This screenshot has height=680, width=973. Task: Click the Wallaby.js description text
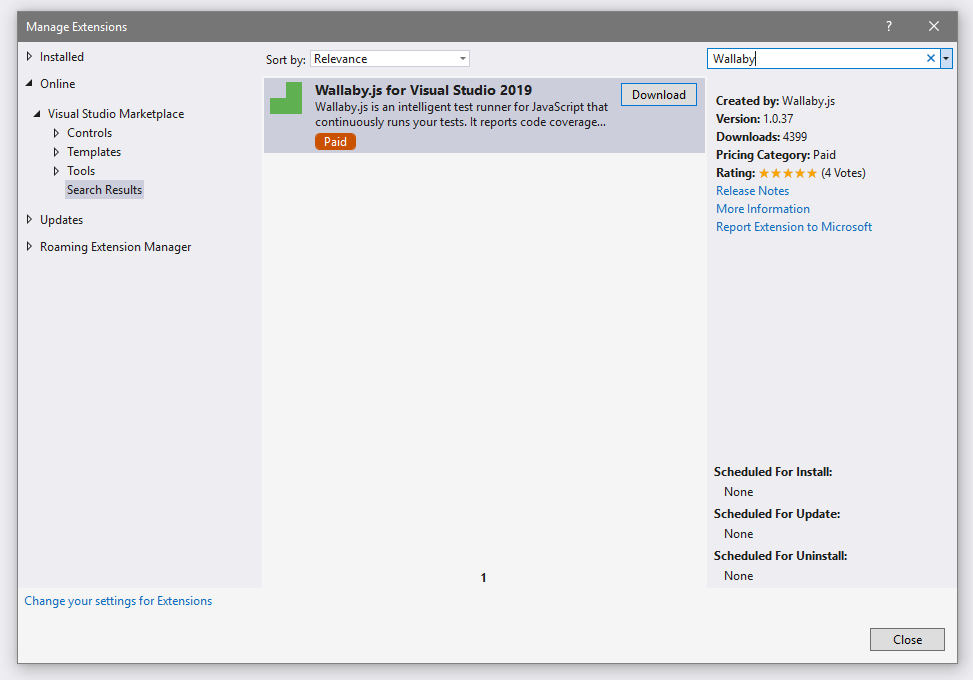pos(461,114)
